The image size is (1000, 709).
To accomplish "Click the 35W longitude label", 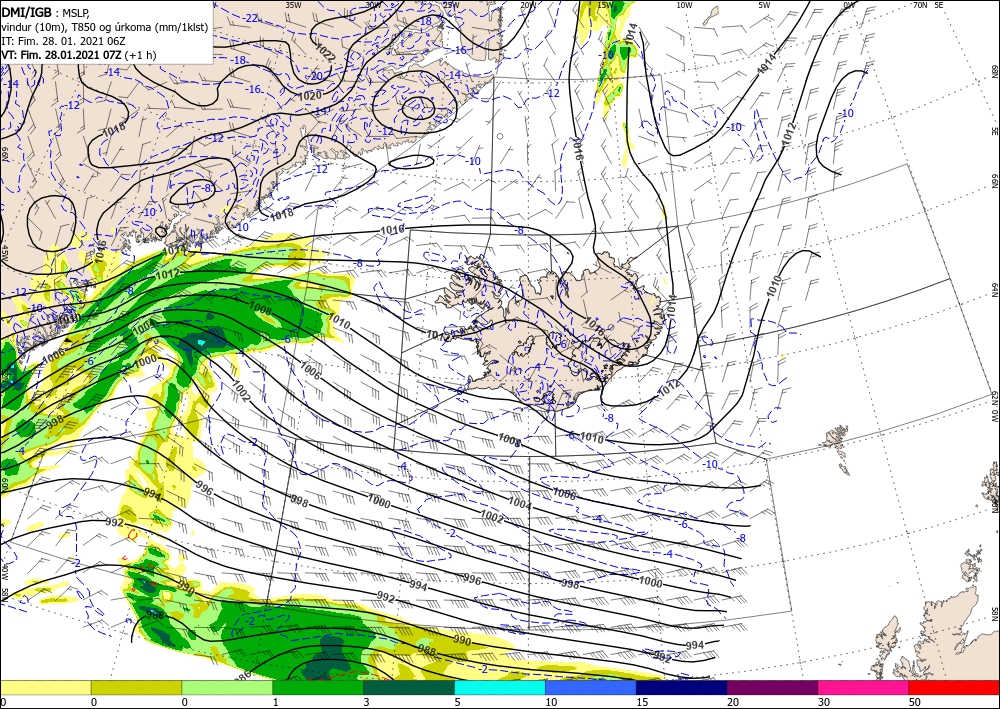I will click(293, 5).
